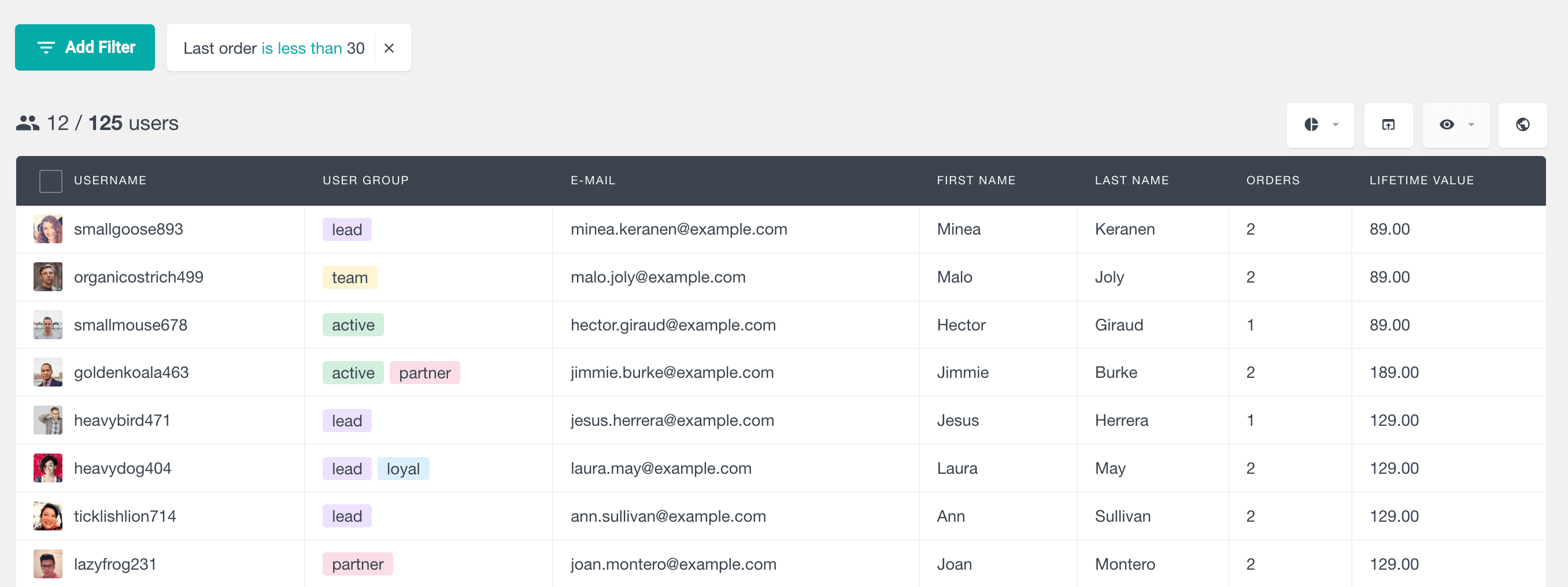
Task: Click the goldenkoala463 avatar
Action: pos(48,372)
